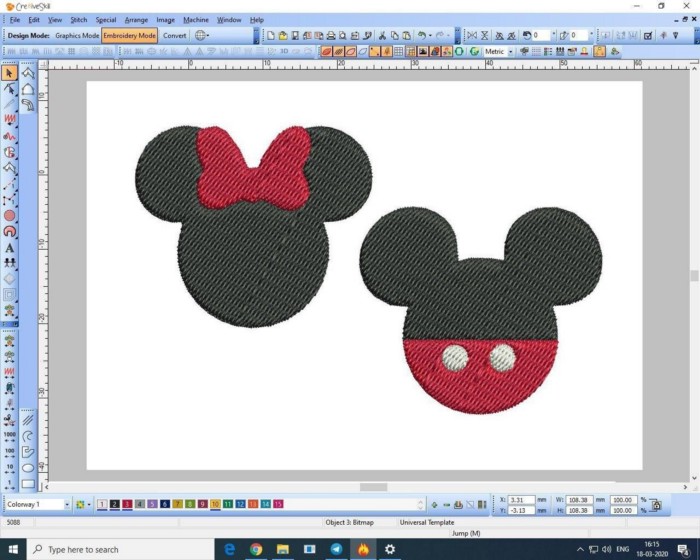
Task: Click the green 'G' CorelDRAW icon
Action: click(474, 51)
